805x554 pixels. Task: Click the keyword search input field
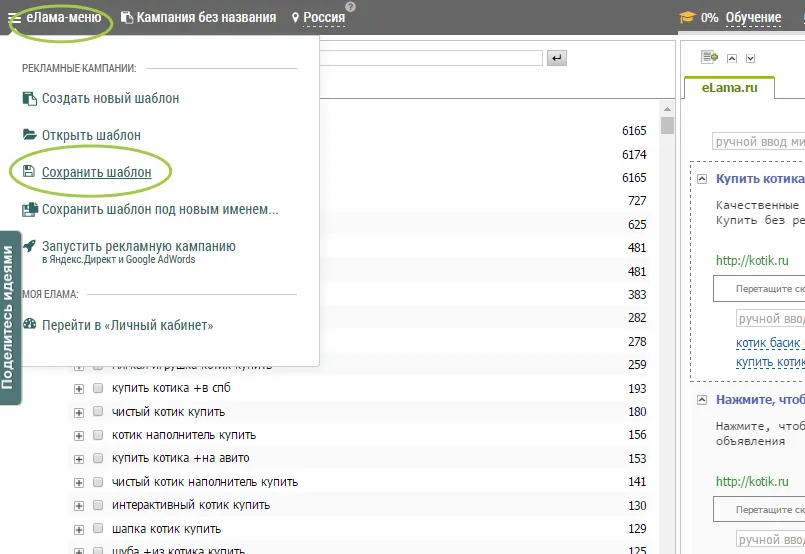click(x=430, y=58)
